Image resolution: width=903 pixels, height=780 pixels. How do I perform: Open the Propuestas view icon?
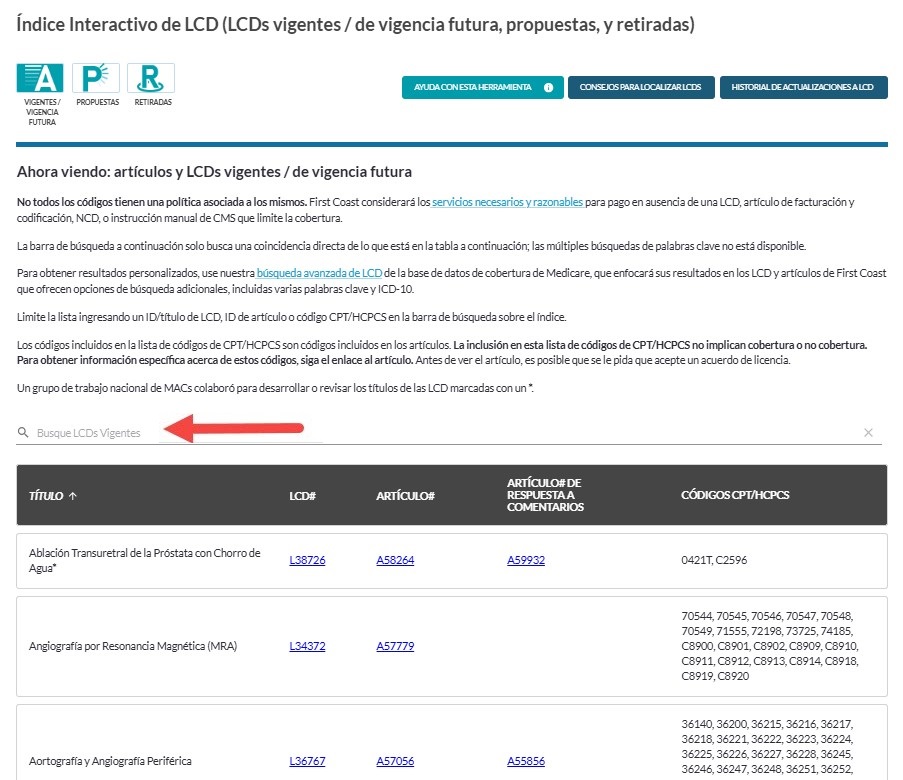pos(96,76)
